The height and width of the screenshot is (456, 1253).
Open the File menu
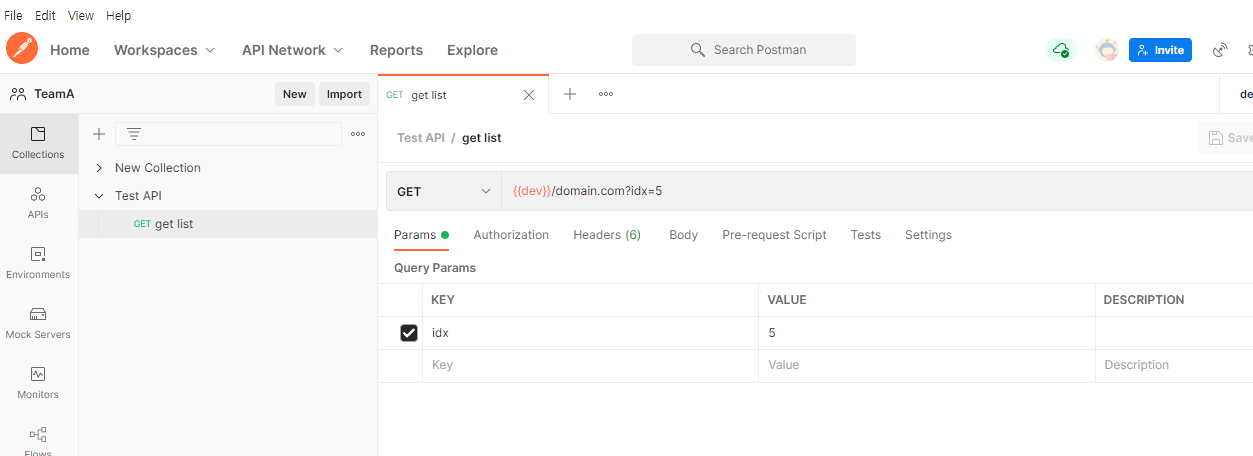coord(13,16)
